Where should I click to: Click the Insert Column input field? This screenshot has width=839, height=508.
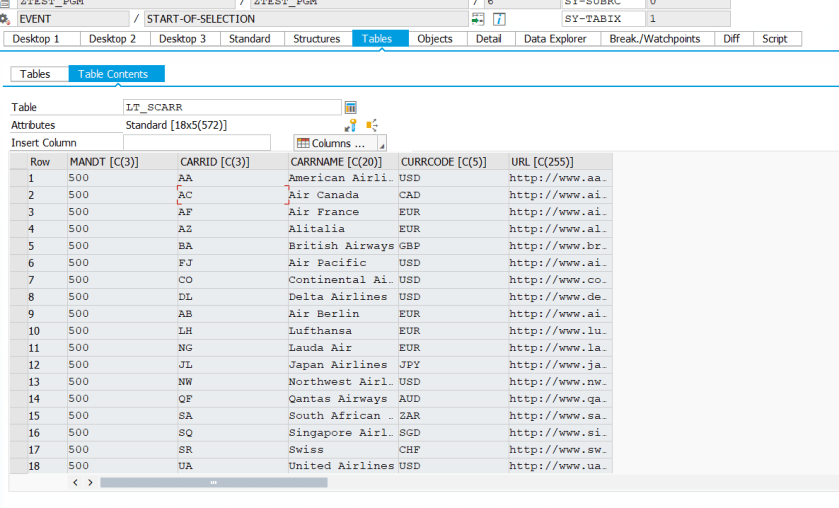[x=196, y=143]
